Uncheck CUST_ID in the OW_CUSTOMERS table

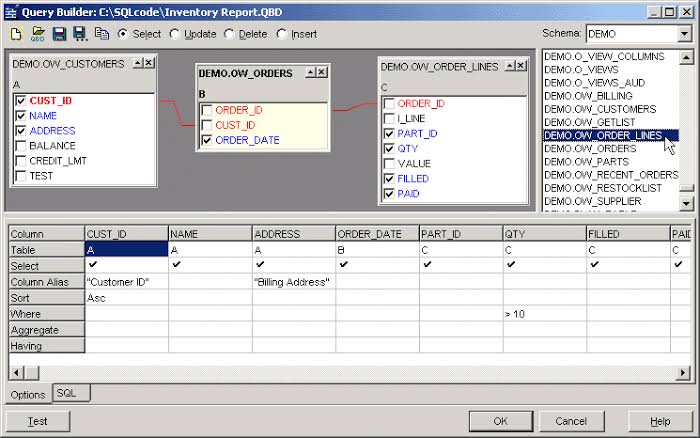pos(21,100)
